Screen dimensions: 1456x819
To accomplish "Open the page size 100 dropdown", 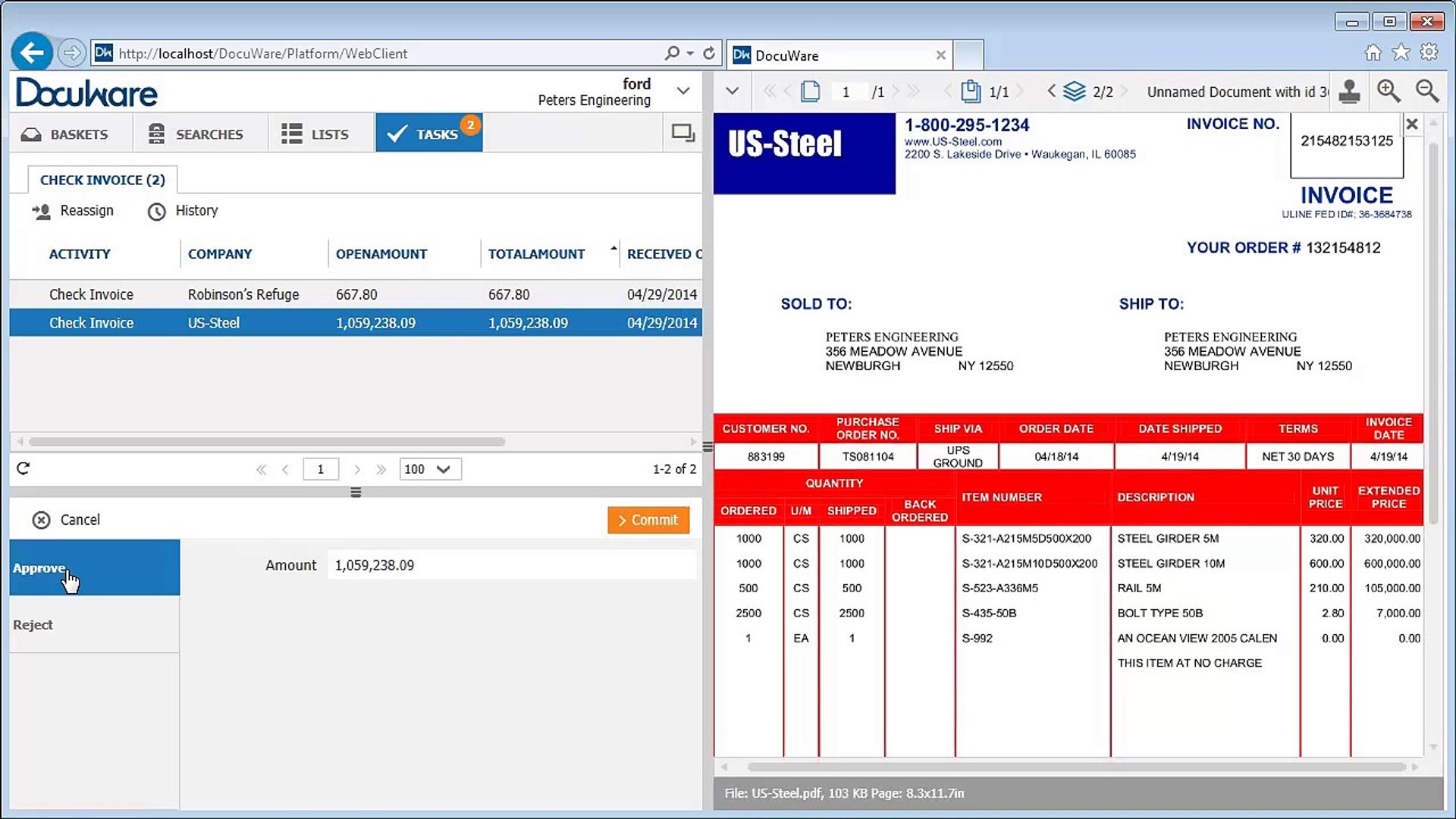I will pos(430,469).
